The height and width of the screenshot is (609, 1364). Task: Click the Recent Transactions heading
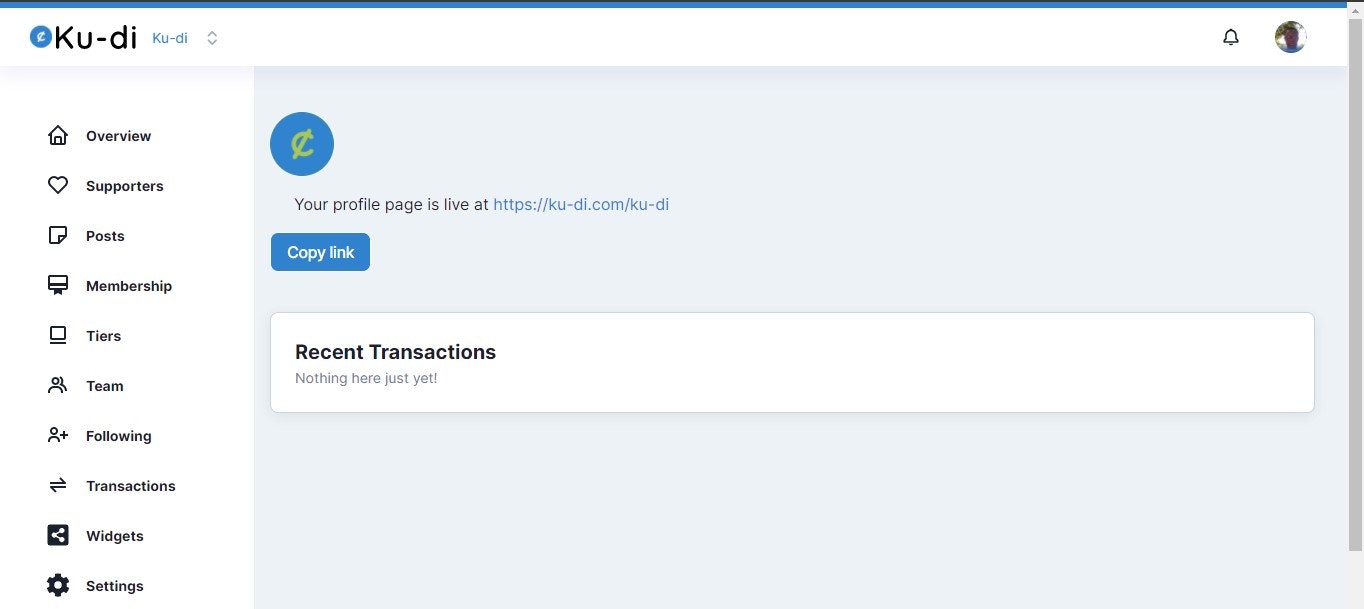click(x=395, y=352)
